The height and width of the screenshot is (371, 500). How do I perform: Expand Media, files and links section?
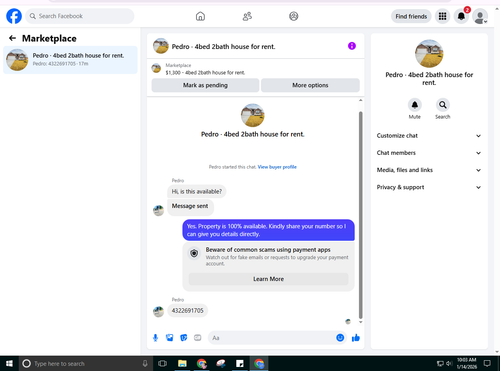coord(429,170)
